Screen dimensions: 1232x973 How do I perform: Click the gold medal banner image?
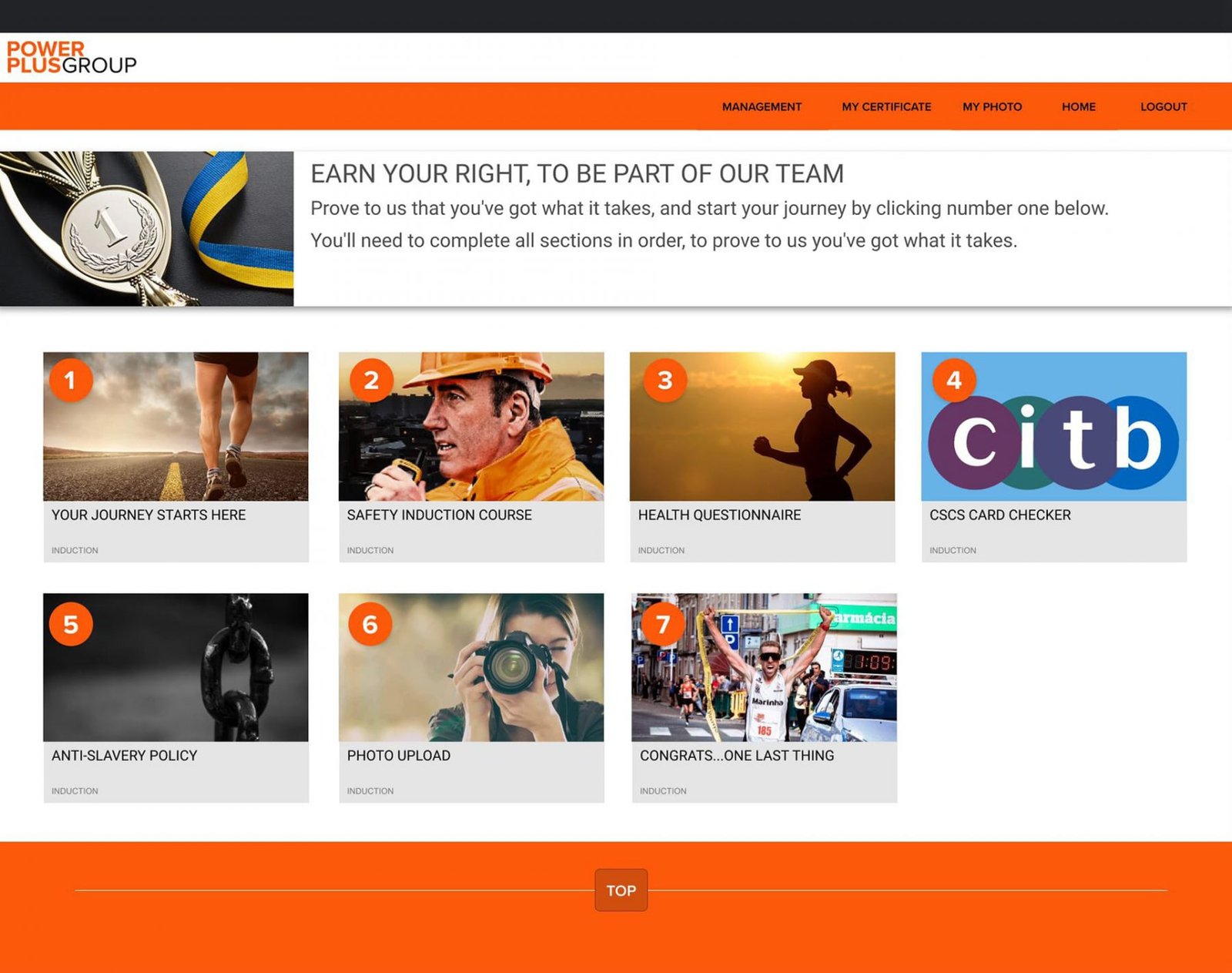tap(146, 229)
